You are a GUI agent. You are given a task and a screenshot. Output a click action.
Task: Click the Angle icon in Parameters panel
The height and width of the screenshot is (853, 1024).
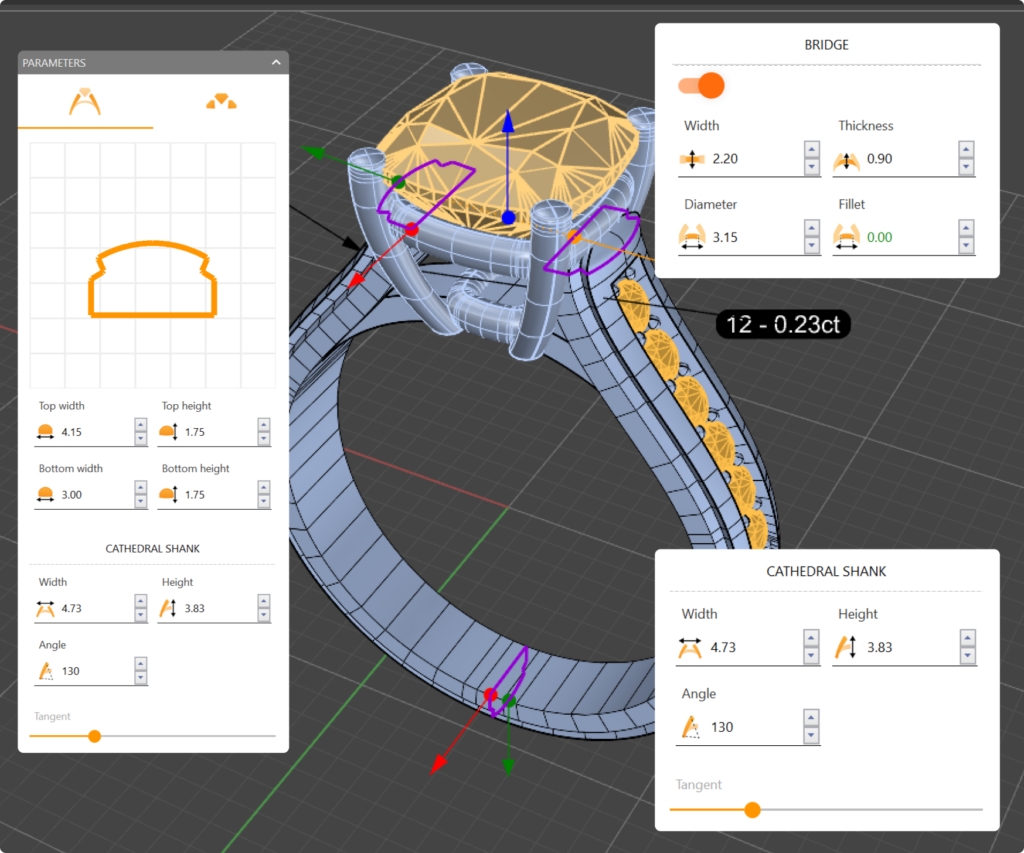pos(45,671)
